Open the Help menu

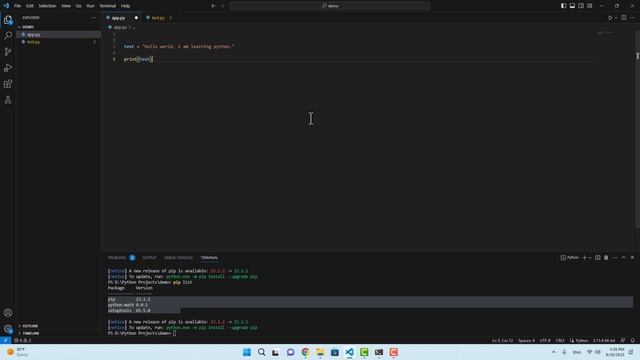tap(125, 6)
